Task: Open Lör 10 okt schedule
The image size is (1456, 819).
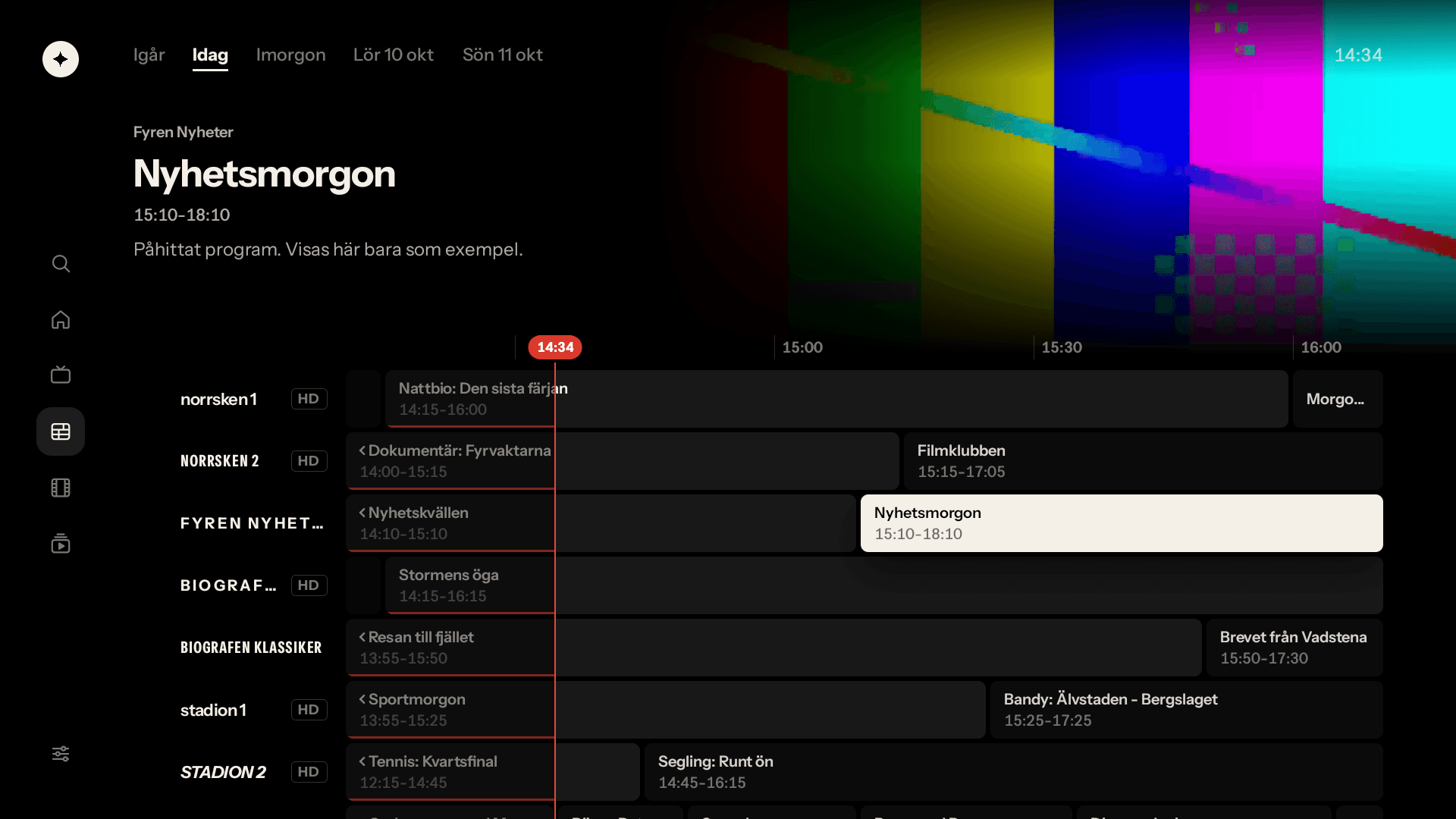Action: [394, 55]
